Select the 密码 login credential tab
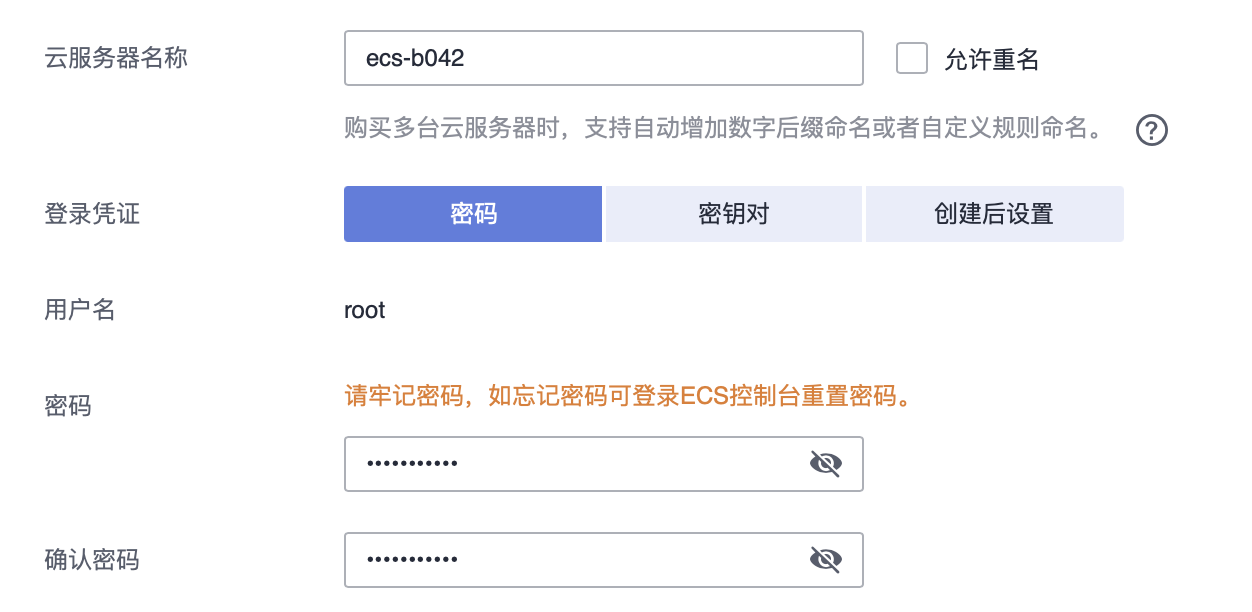The height and width of the screenshot is (612, 1252). pos(473,214)
